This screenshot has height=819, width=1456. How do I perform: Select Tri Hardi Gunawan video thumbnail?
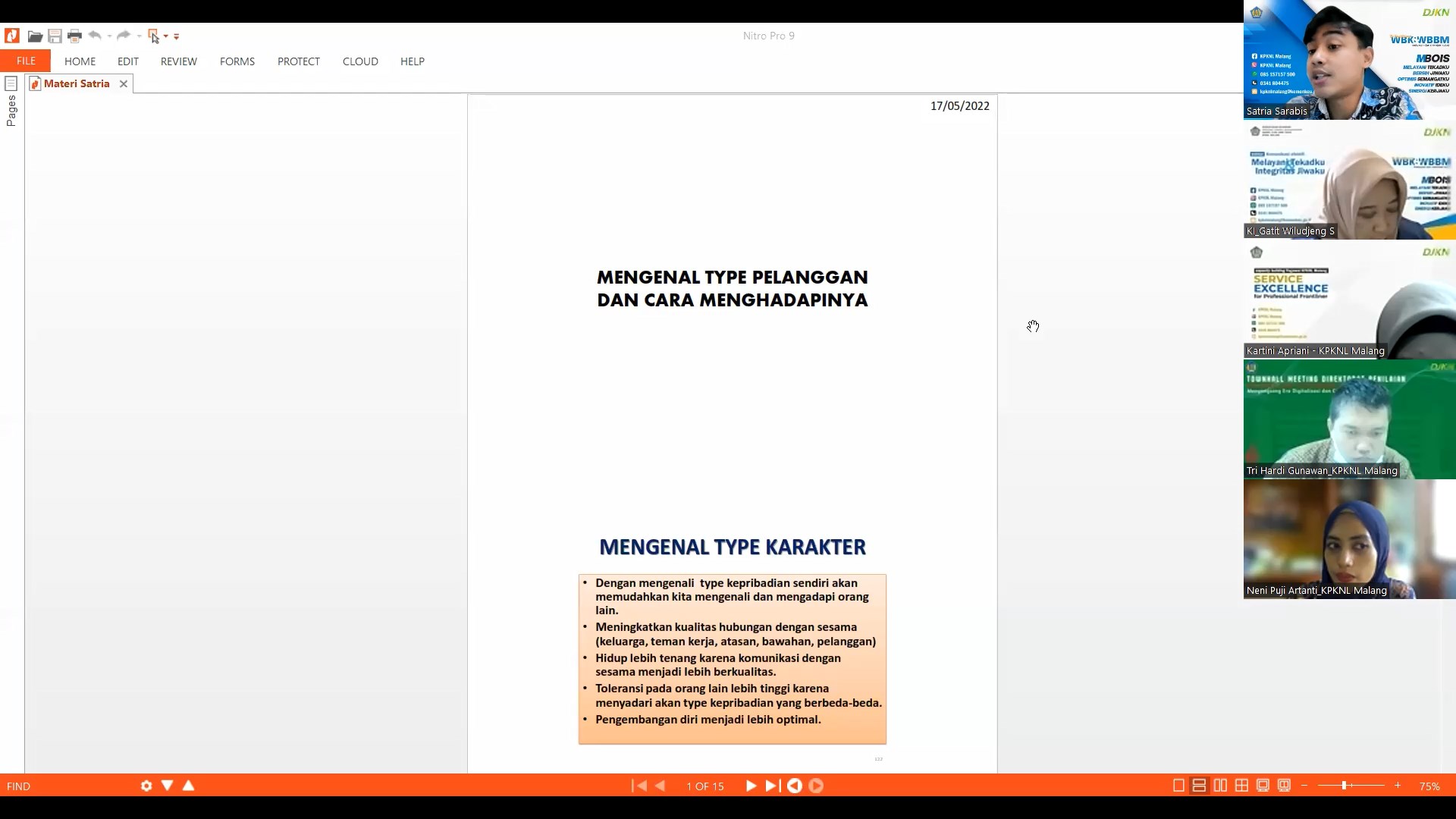point(1350,419)
